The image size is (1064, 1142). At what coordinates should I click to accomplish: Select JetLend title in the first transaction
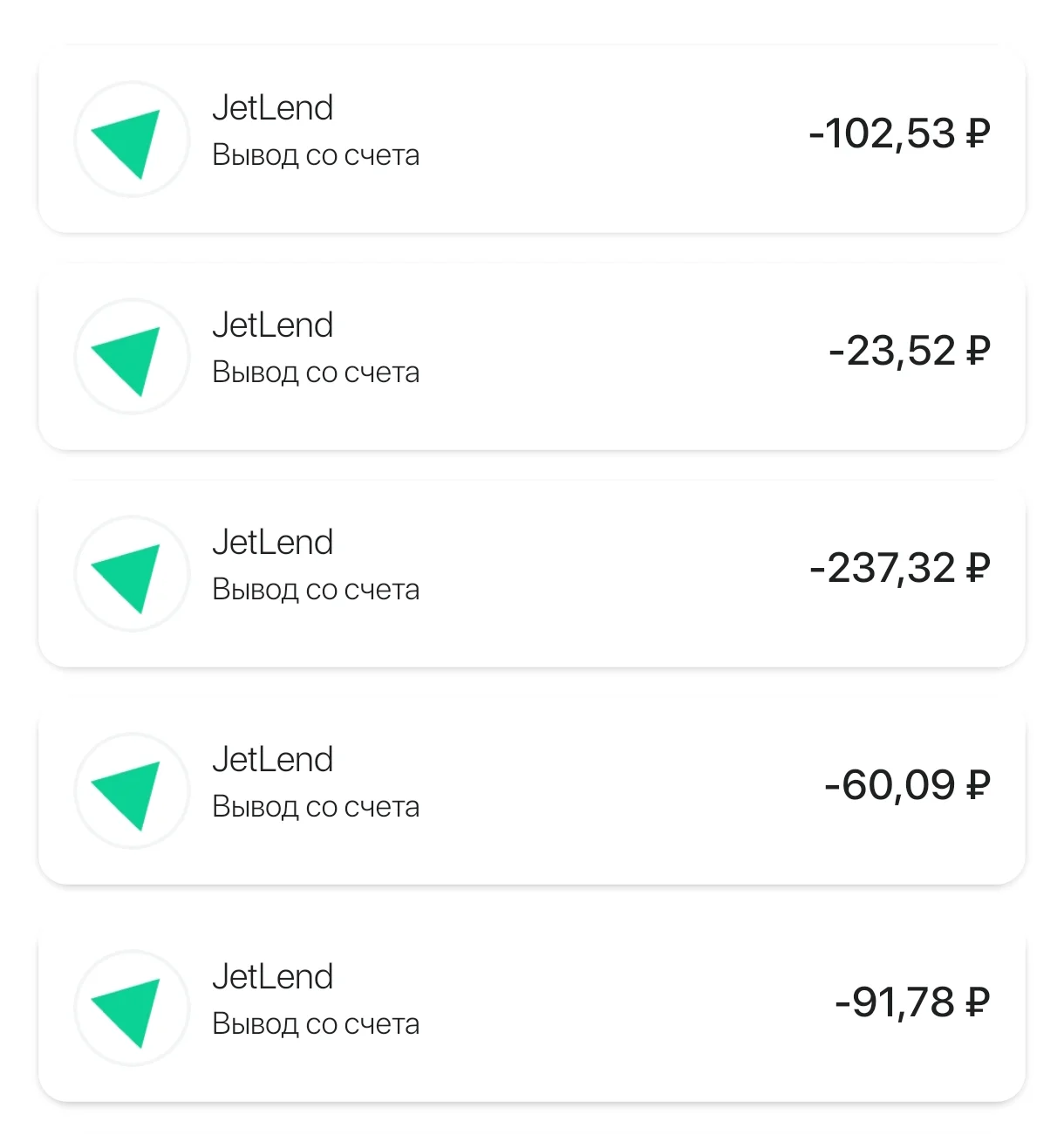(273, 108)
